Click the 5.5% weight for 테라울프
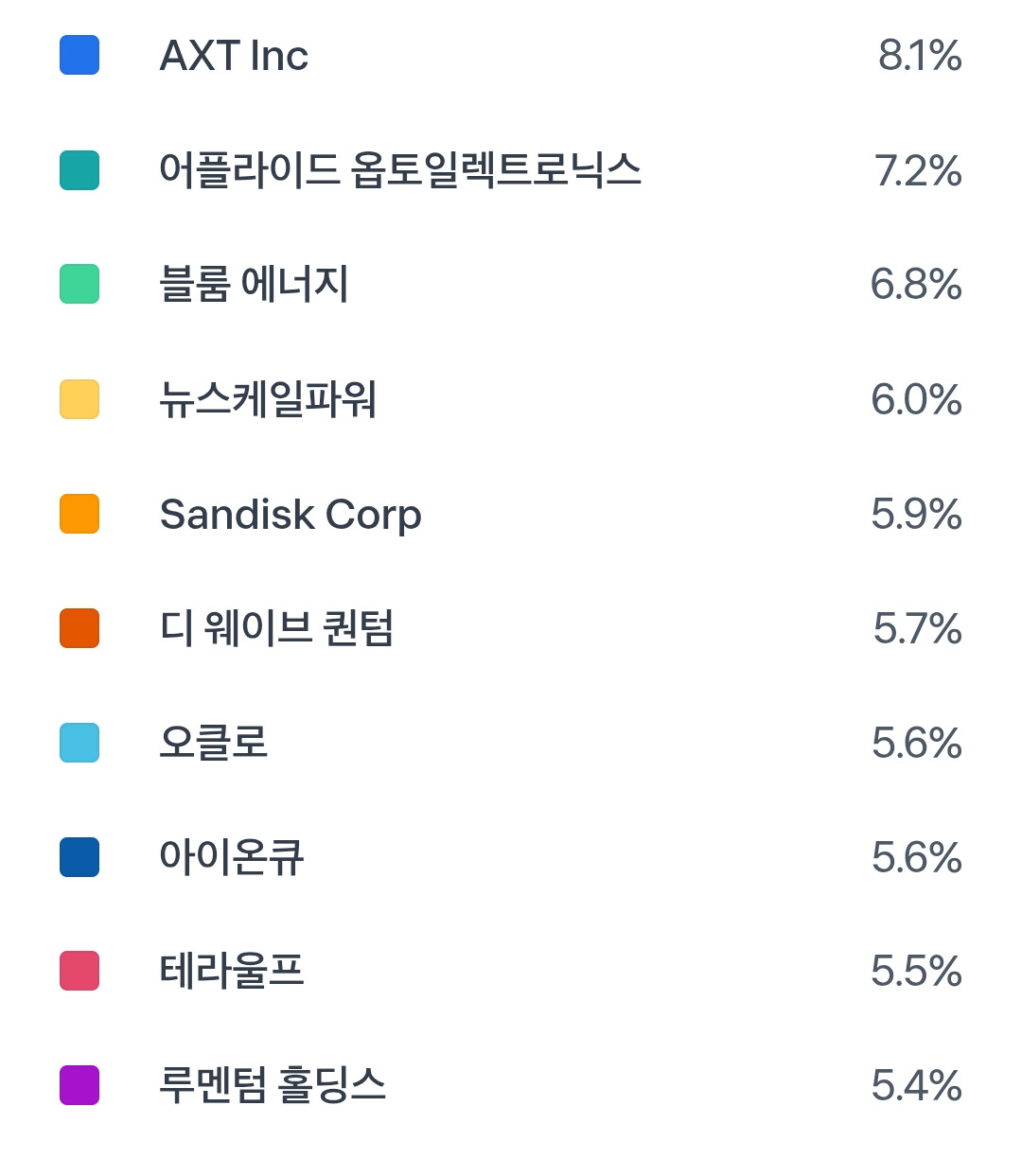This screenshot has width=1022, height=1176. coord(916,972)
